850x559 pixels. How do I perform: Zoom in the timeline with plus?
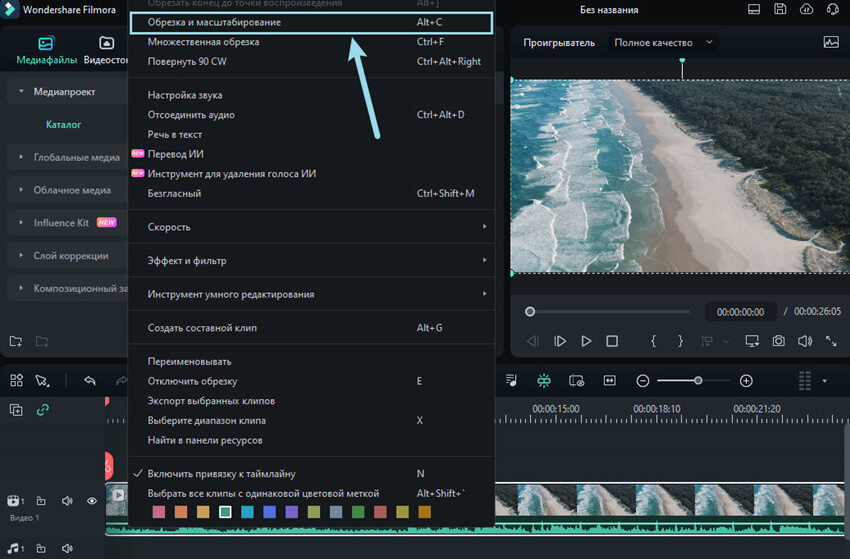[x=746, y=381]
